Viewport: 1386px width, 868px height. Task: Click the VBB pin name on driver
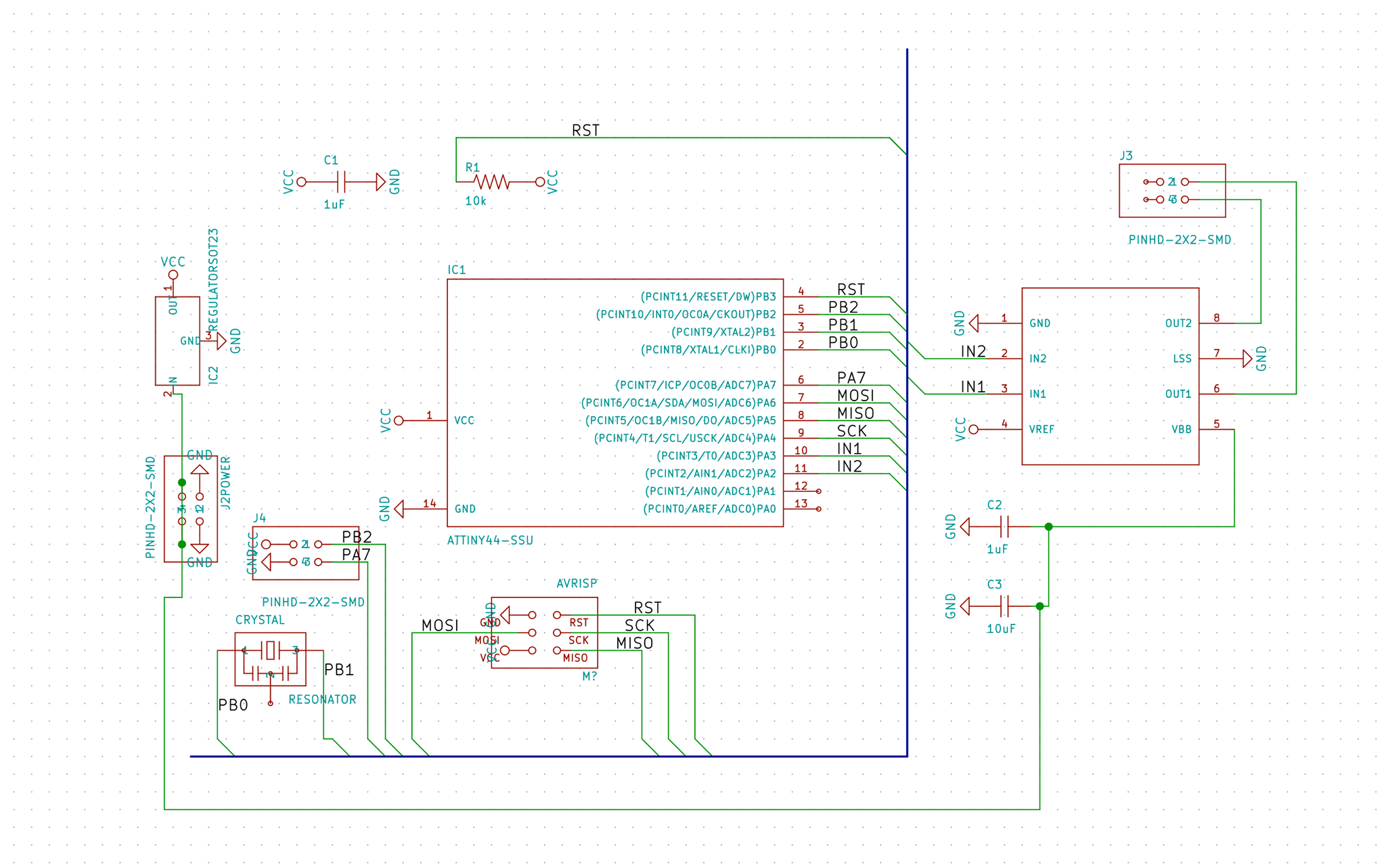pos(1182,429)
